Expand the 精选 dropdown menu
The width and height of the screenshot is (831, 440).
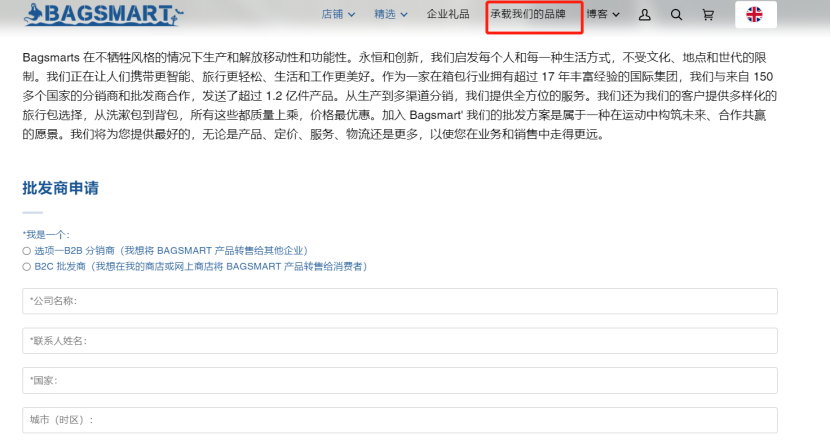[391, 14]
